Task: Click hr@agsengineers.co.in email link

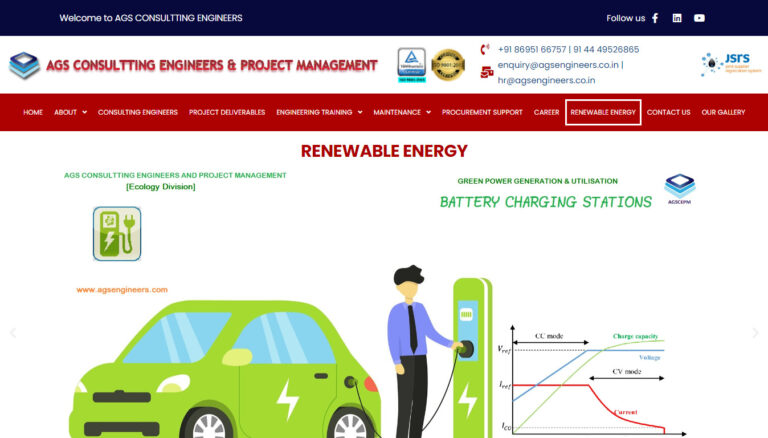Action: [x=546, y=80]
